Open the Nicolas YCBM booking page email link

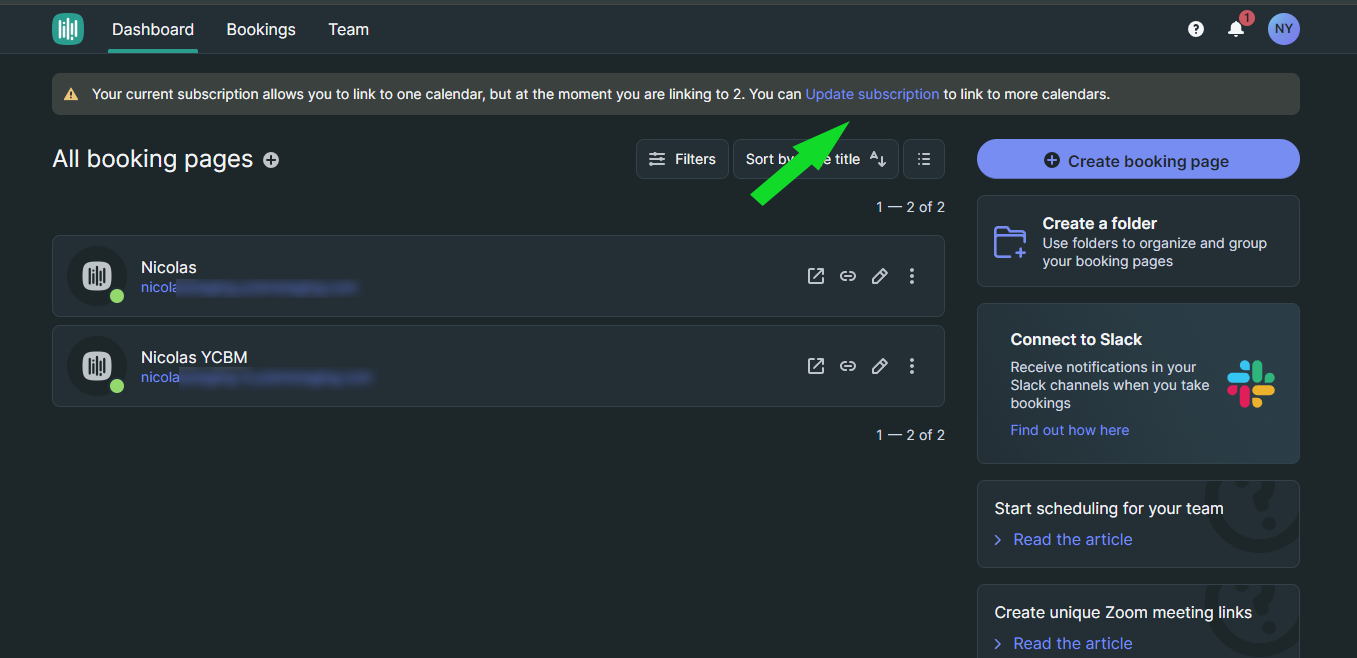click(x=256, y=377)
